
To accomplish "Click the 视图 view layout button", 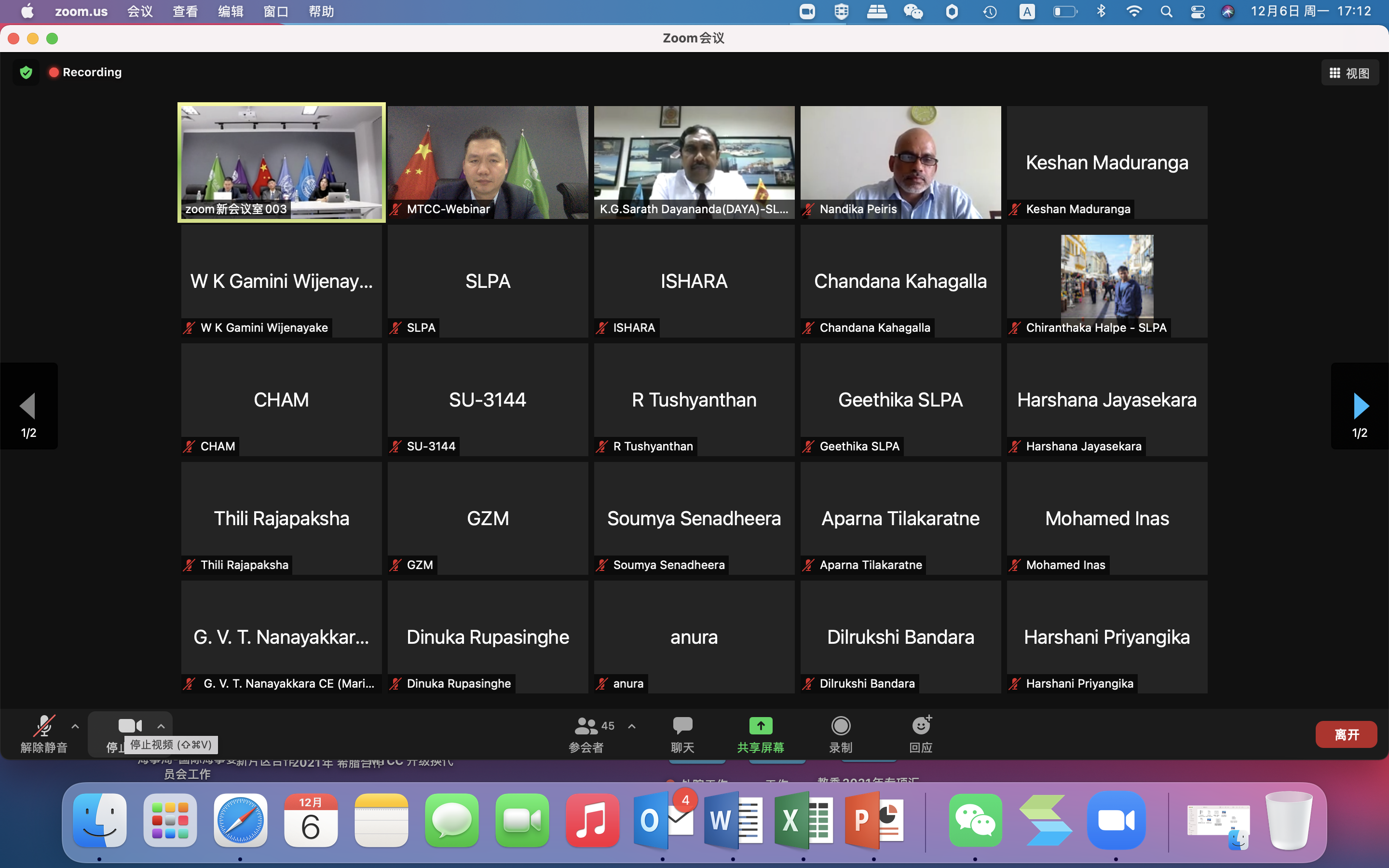I will [x=1349, y=73].
